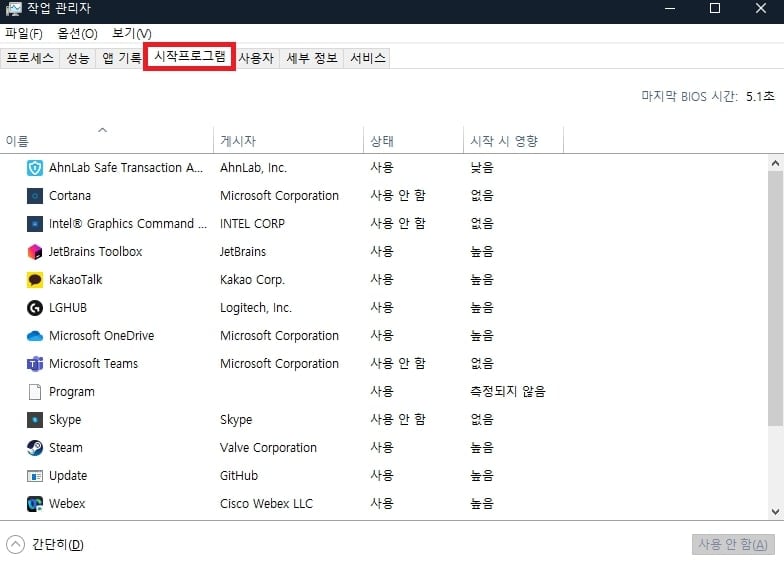Click the 마지막 BIOS 시간 value
Viewport: 784px width, 568px height.
760,96
